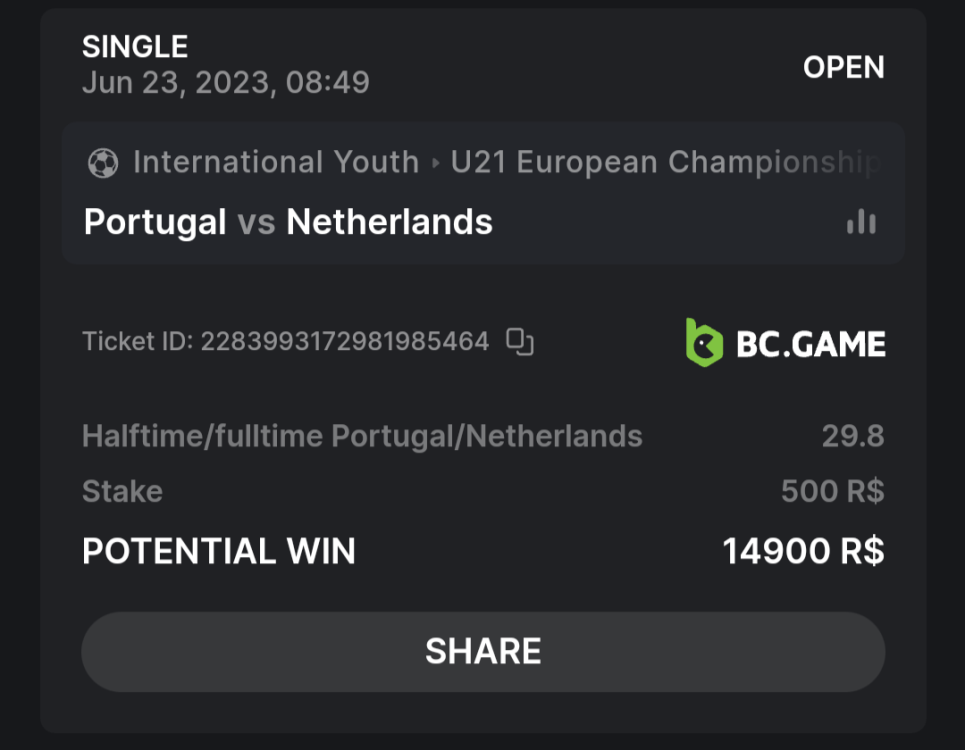Click the 14900 R$ potential win amount
965x750 pixels.
pyautogui.click(x=803, y=551)
